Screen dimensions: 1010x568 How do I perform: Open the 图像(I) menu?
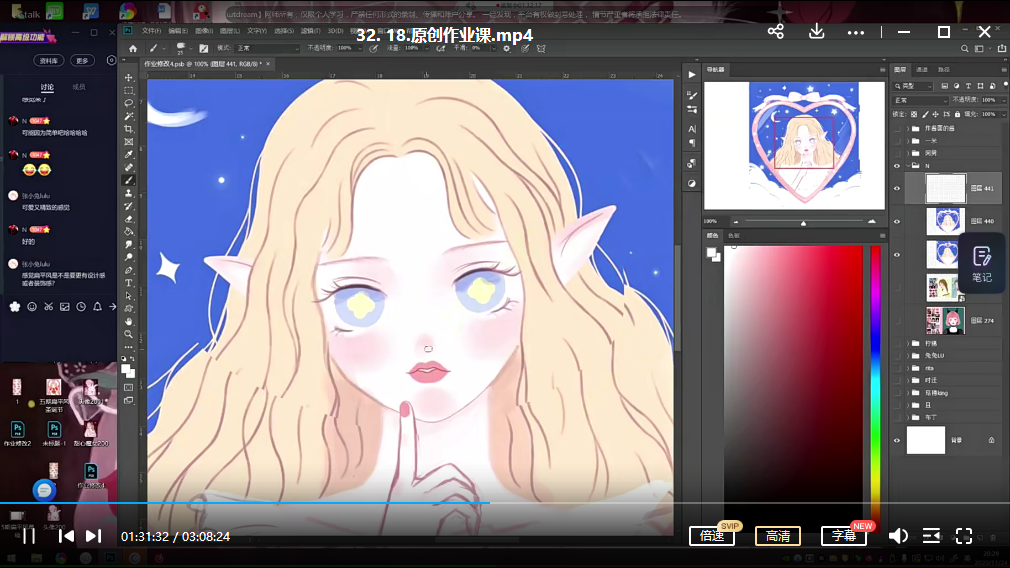[x=204, y=31]
